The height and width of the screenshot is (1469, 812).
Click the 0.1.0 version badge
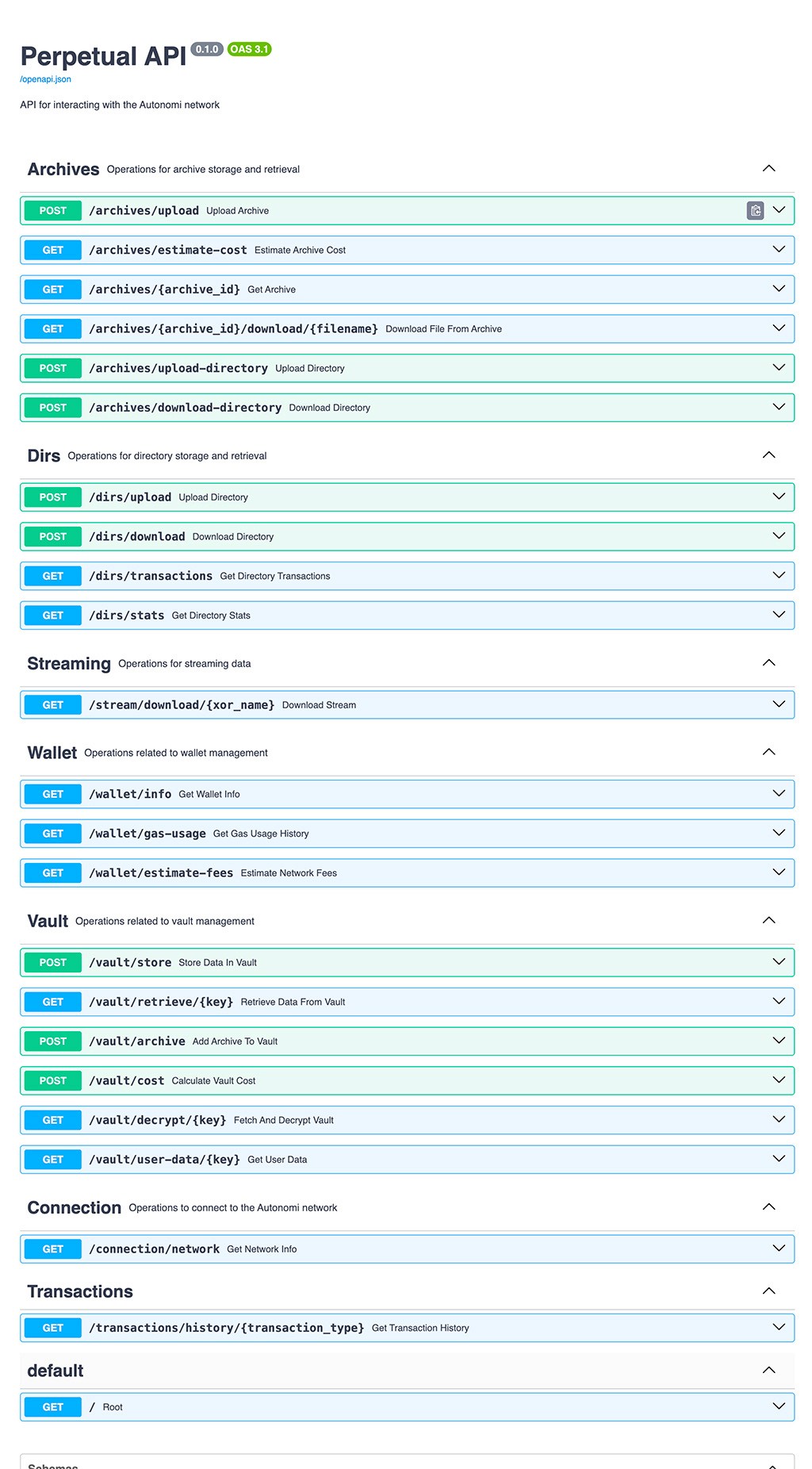click(x=207, y=49)
